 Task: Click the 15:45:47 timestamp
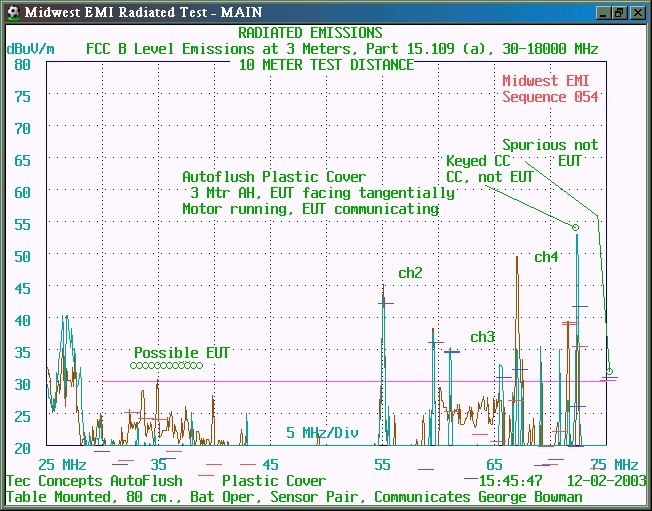tap(511, 481)
